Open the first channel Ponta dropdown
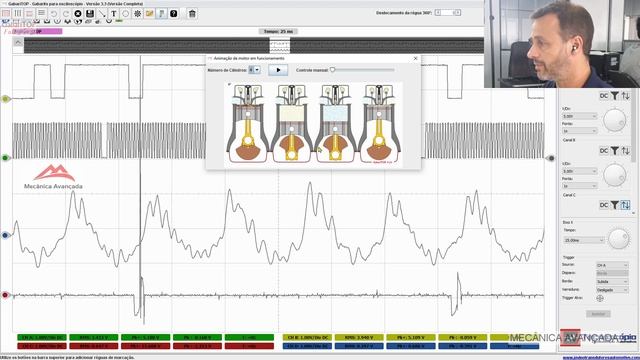The width and height of the screenshot is (640, 360). point(580,131)
